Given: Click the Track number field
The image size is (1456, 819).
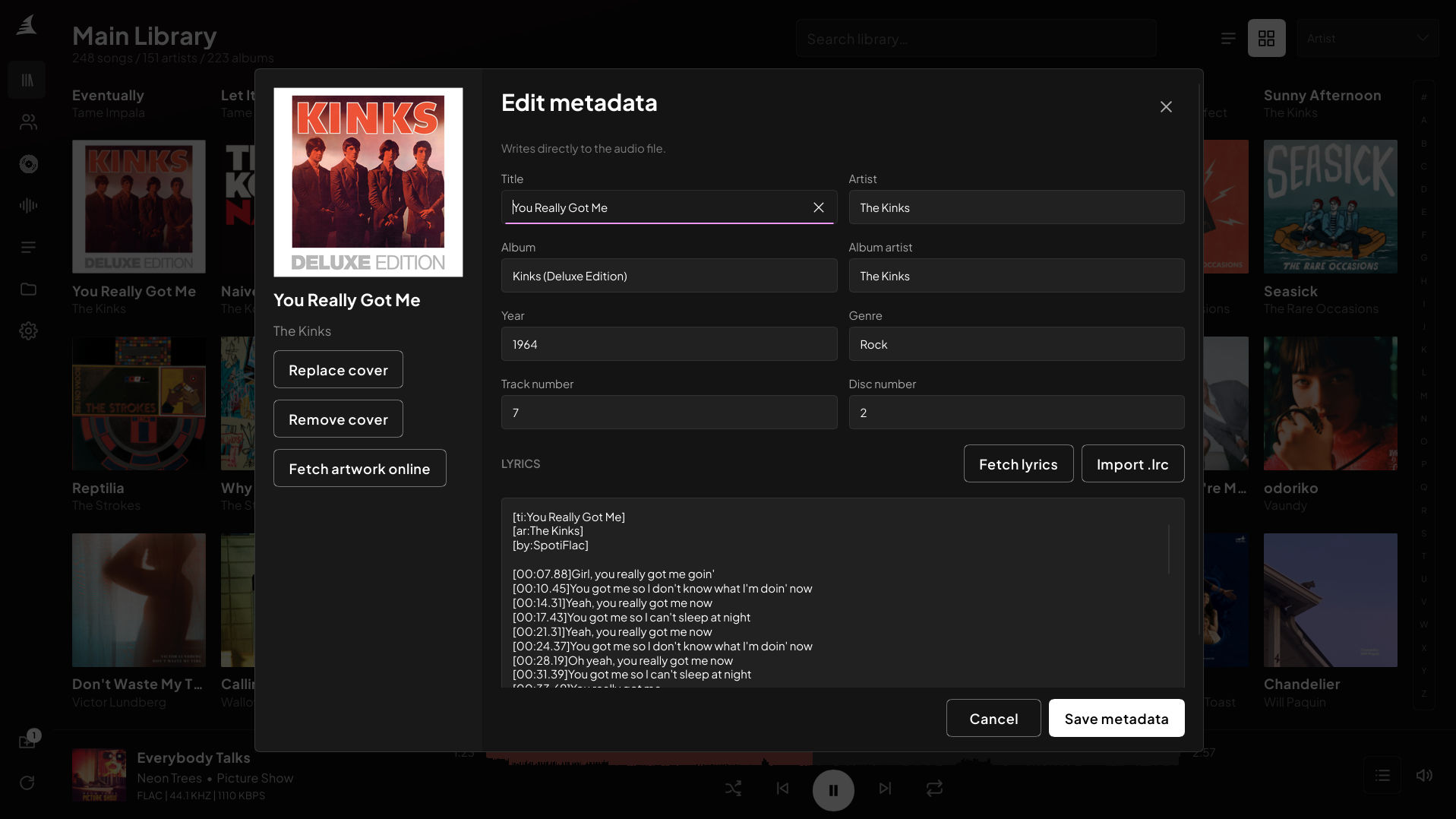Looking at the screenshot, I should click(668, 413).
